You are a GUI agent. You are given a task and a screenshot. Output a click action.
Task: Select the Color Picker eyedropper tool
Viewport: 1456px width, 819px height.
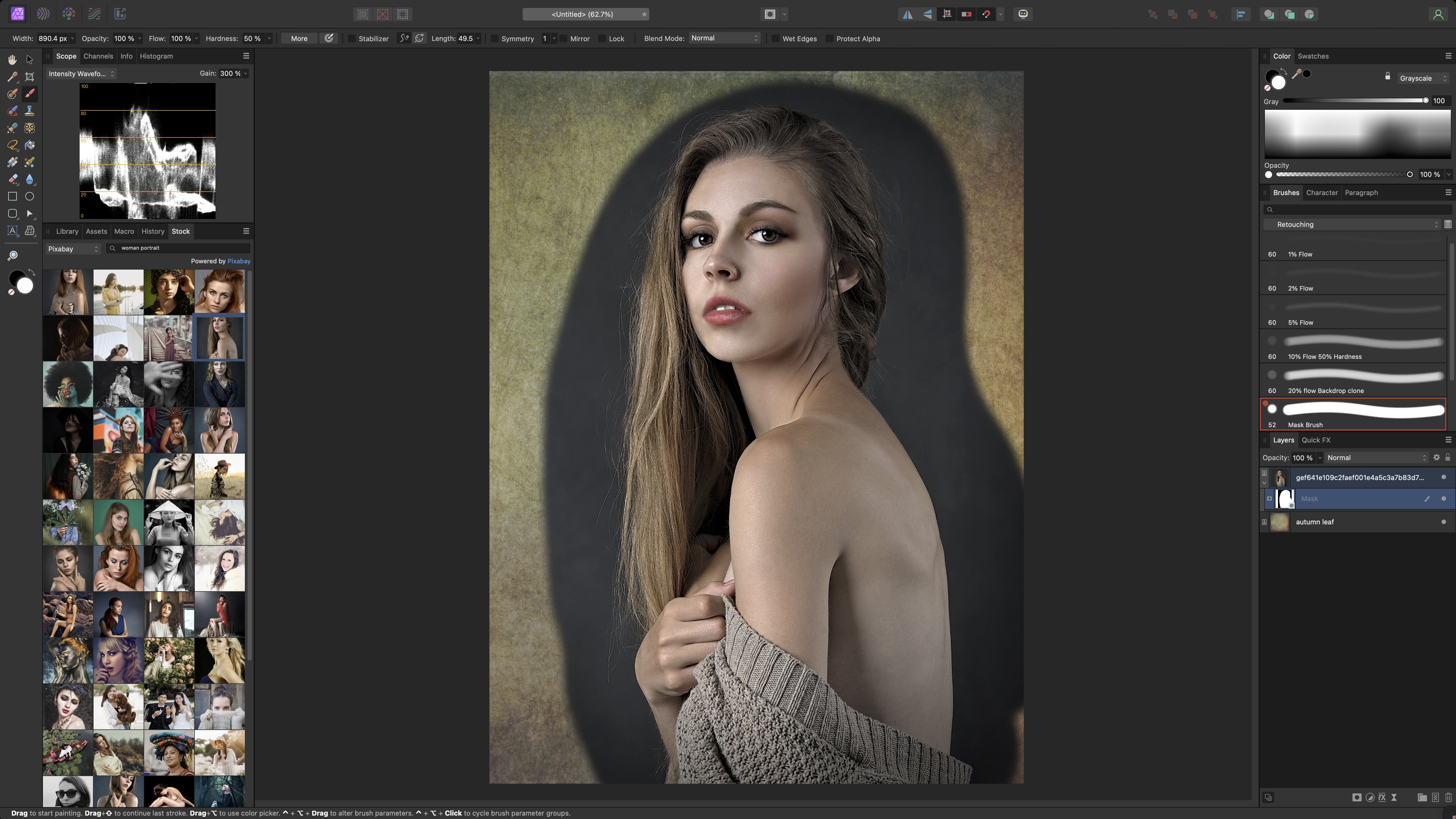click(12, 76)
